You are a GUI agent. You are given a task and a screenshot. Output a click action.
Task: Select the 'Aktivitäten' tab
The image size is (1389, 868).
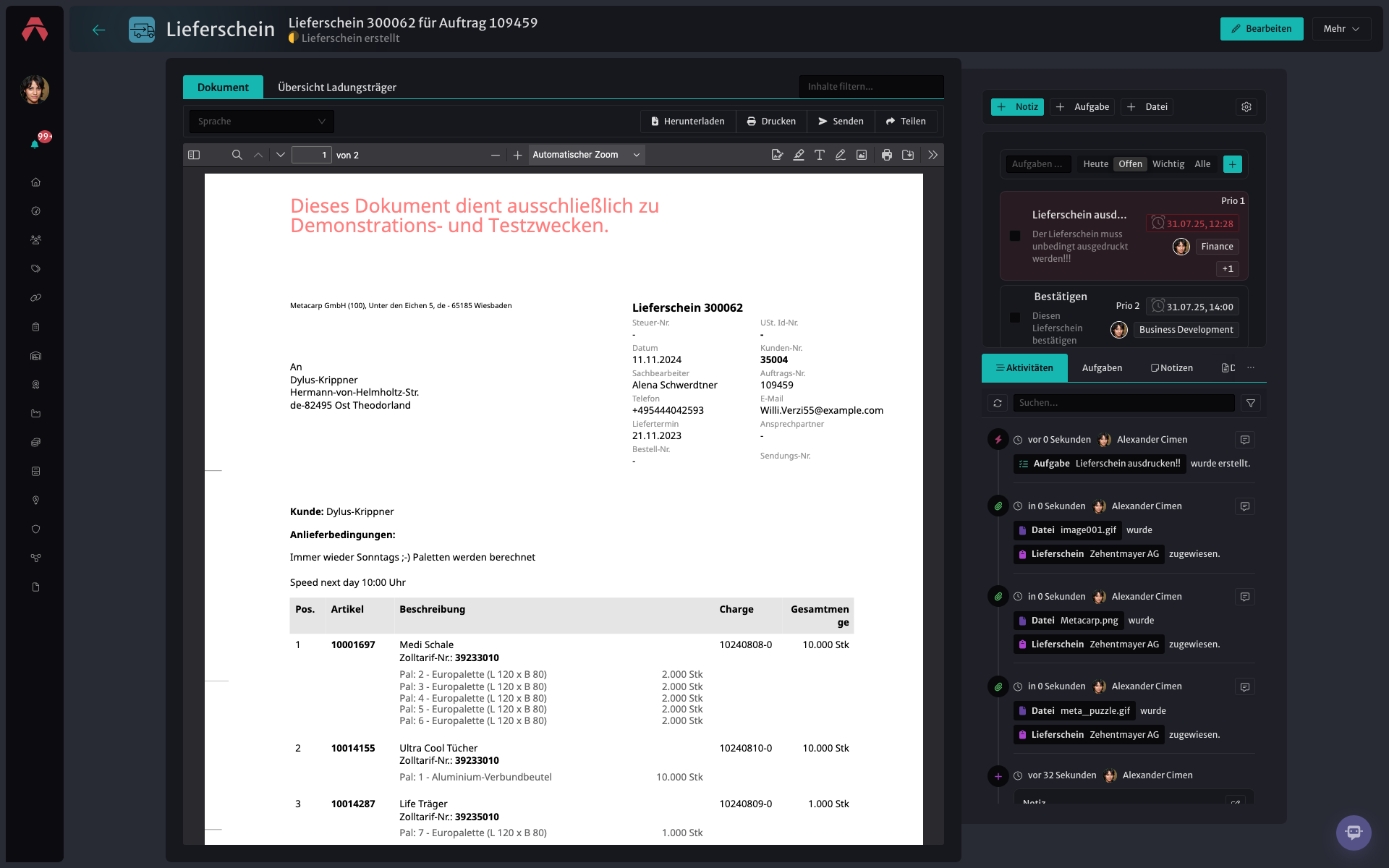click(x=1024, y=368)
